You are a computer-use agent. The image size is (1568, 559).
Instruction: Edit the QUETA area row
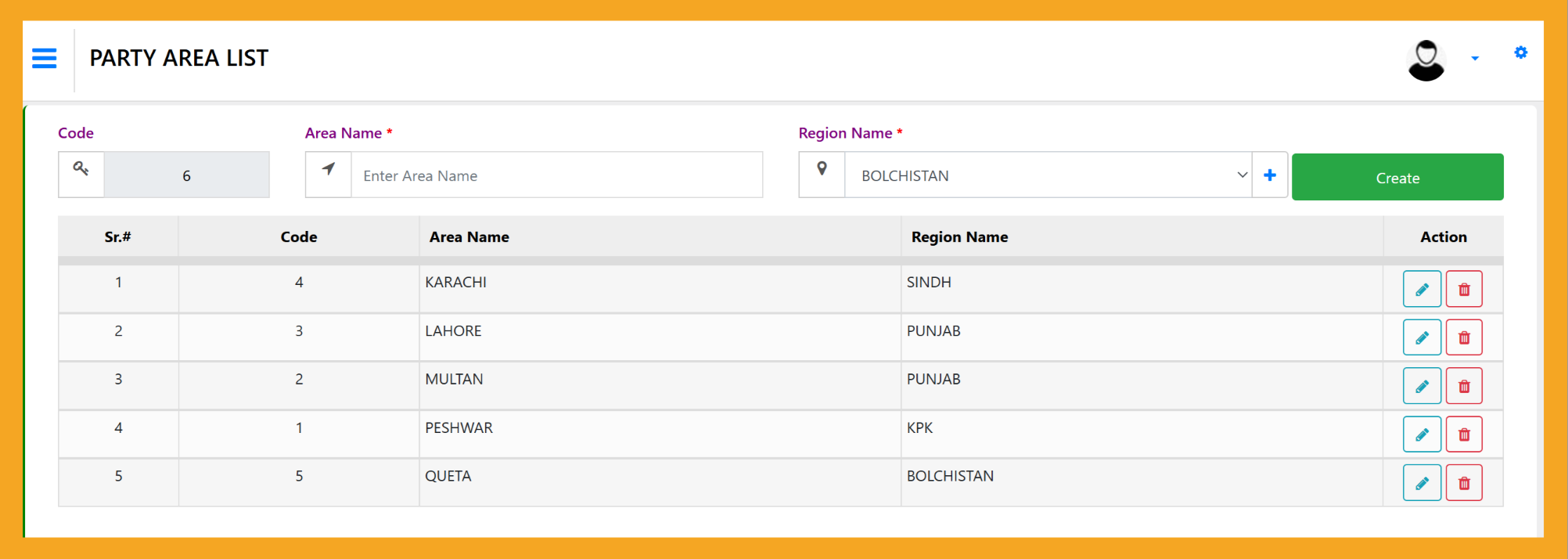[1422, 483]
